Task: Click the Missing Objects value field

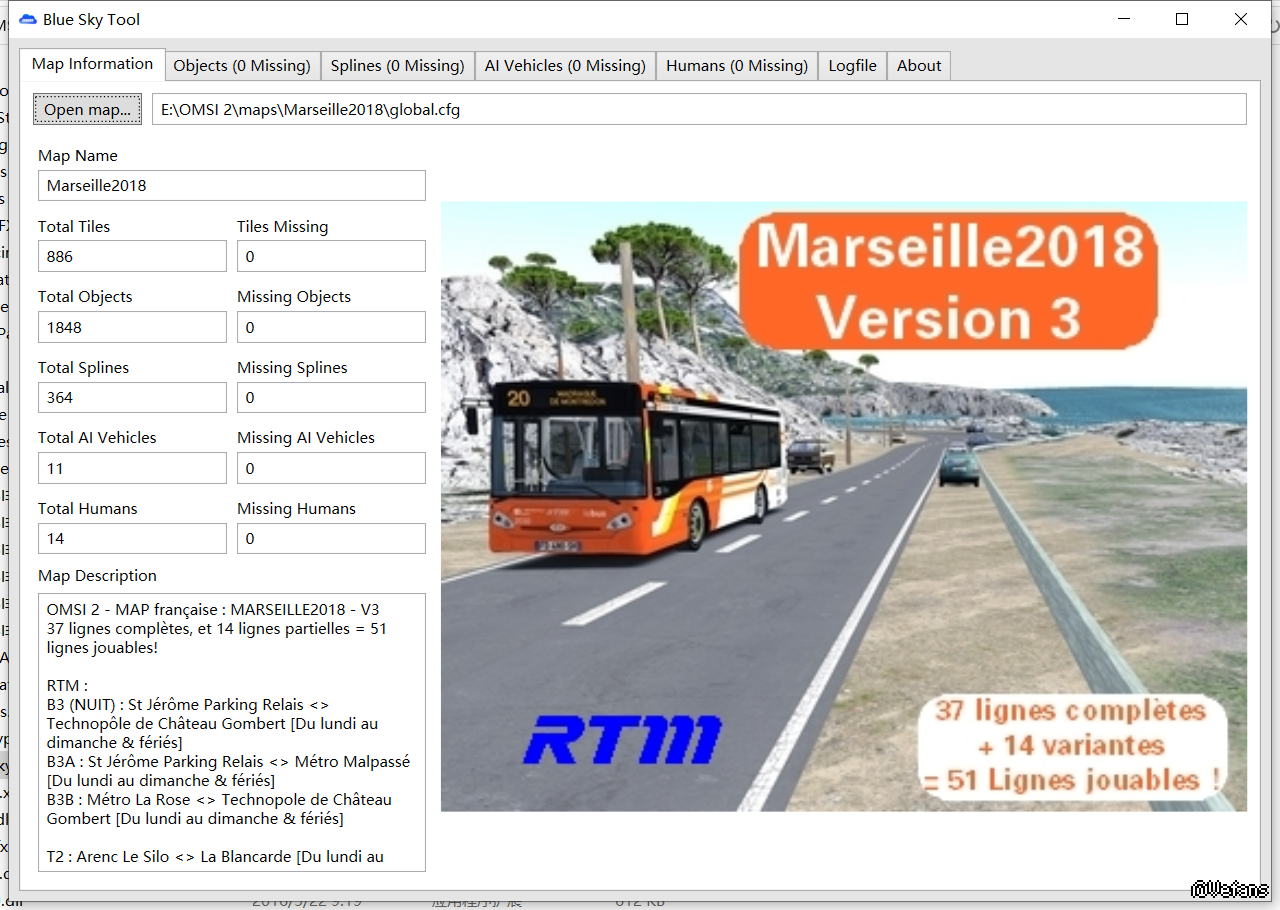Action: 331,327
